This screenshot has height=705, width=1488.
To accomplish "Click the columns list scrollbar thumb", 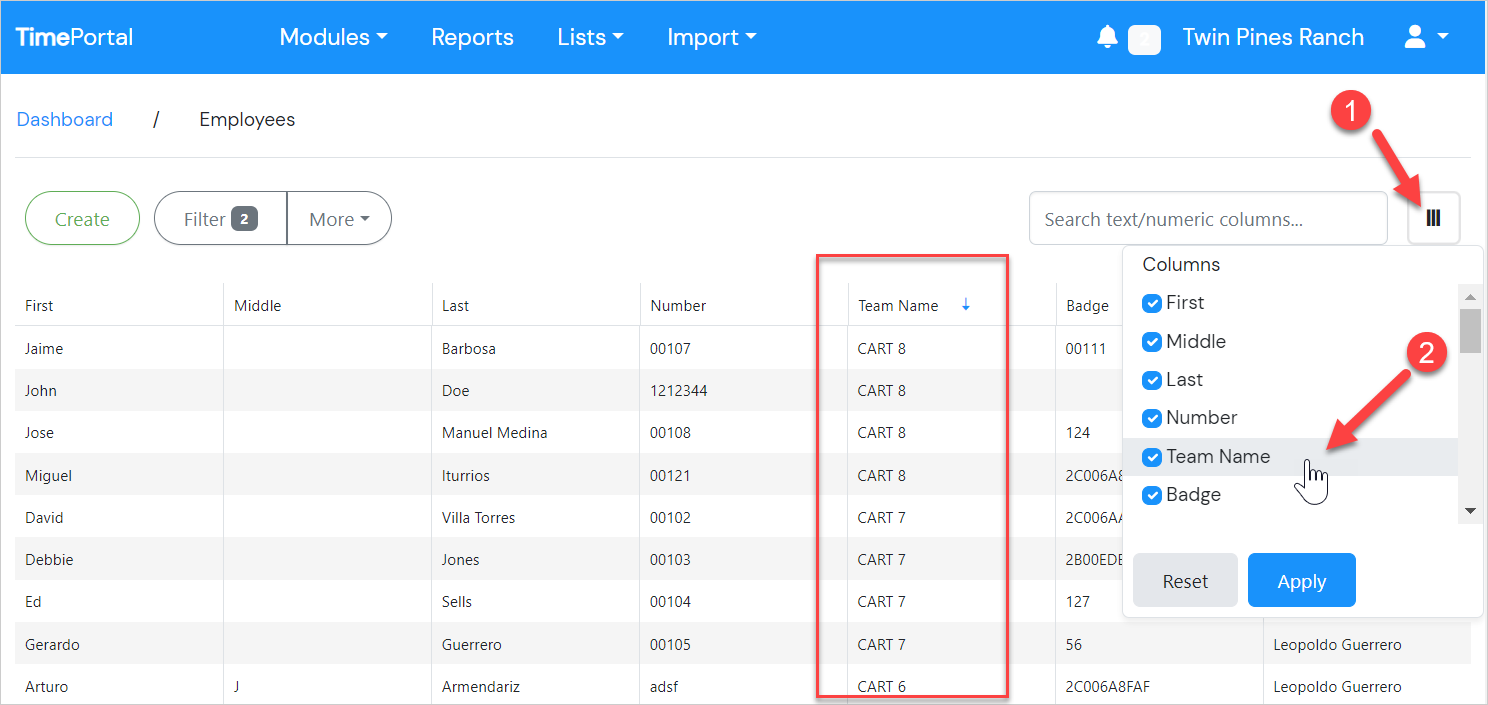I will [x=1469, y=331].
